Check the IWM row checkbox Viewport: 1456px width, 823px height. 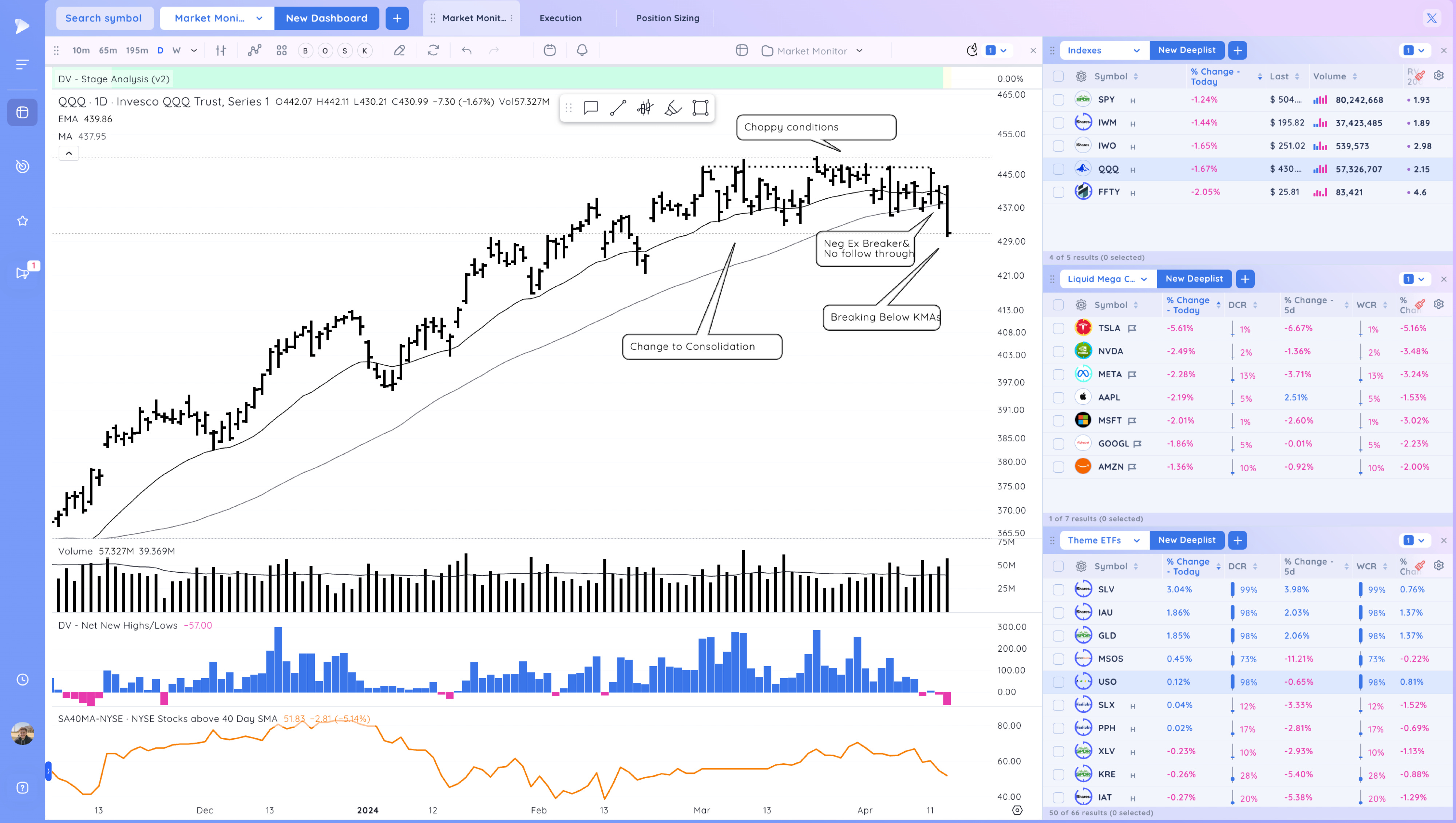1058,123
